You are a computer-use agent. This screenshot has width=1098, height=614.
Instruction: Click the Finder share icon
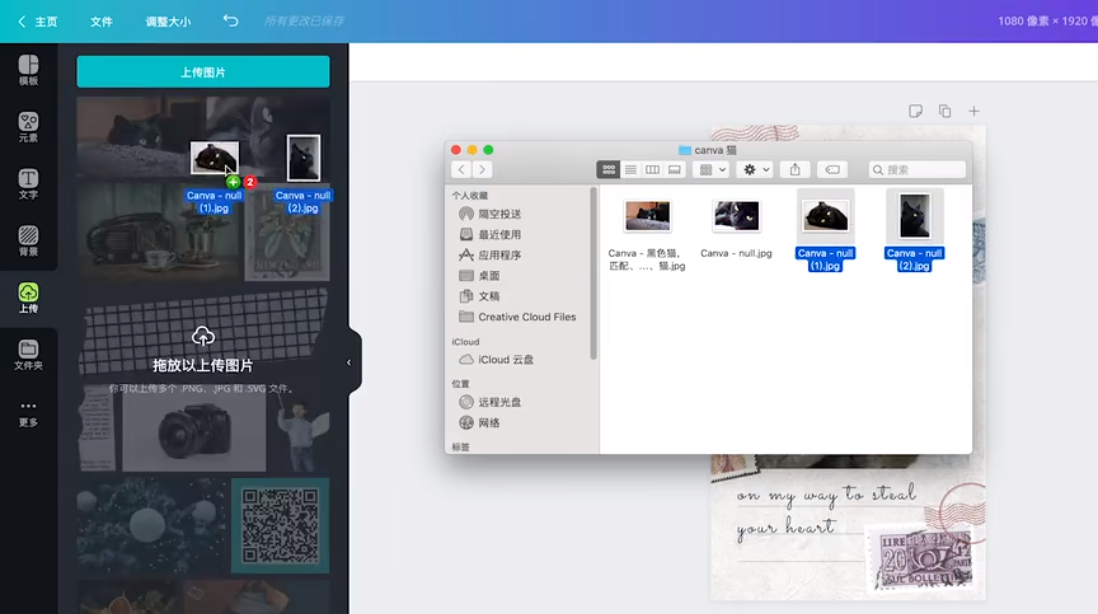[x=795, y=169]
